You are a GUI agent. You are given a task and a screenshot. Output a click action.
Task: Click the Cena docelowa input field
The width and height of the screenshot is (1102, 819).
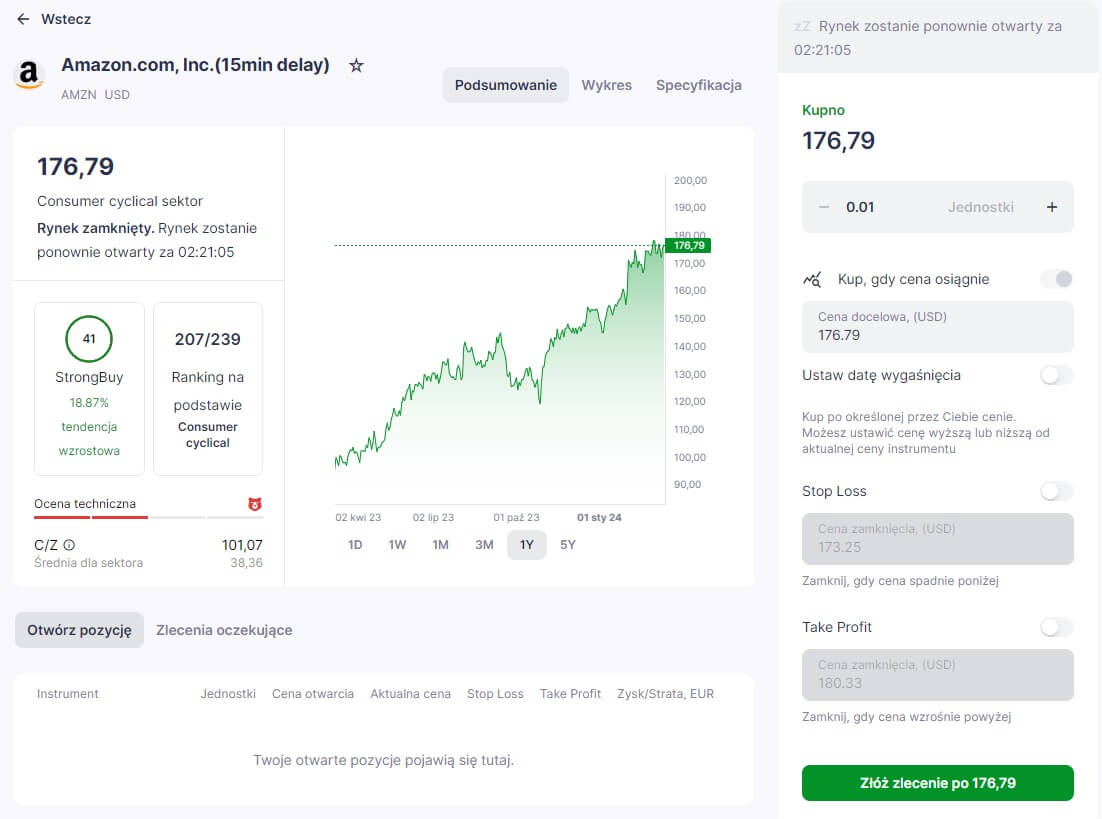[938, 327]
